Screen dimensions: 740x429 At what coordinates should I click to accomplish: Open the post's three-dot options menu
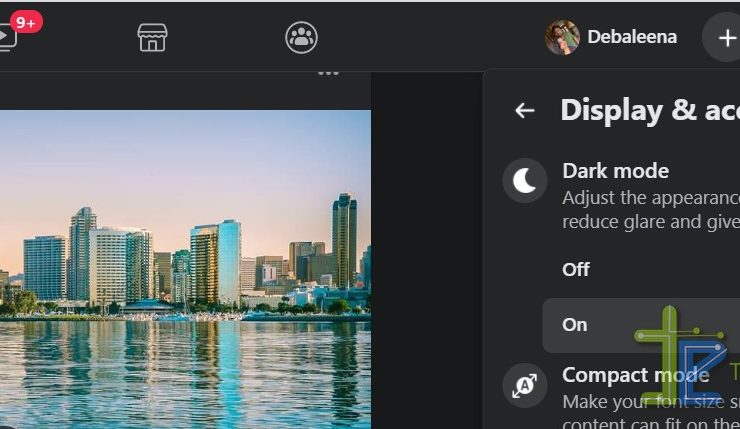[328, 73]
